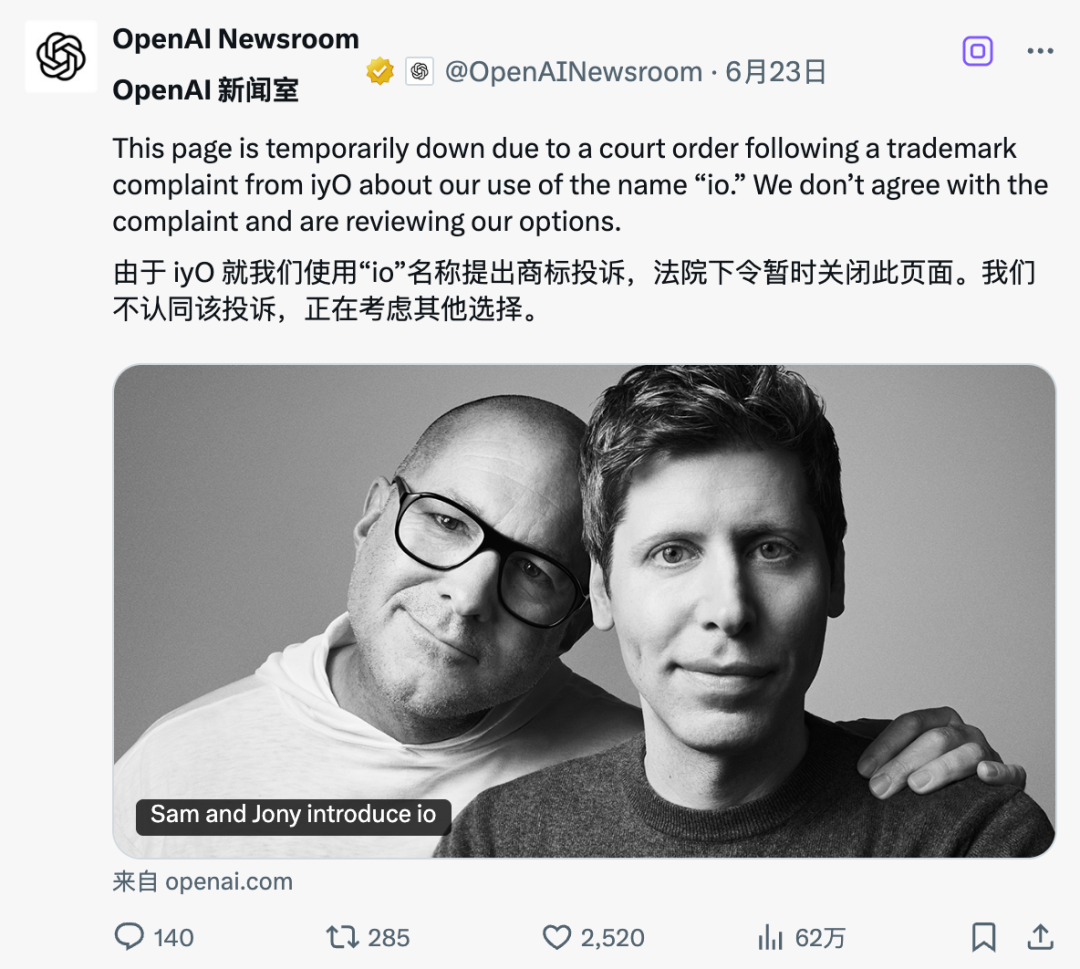Click the 62万 view count

820,938
